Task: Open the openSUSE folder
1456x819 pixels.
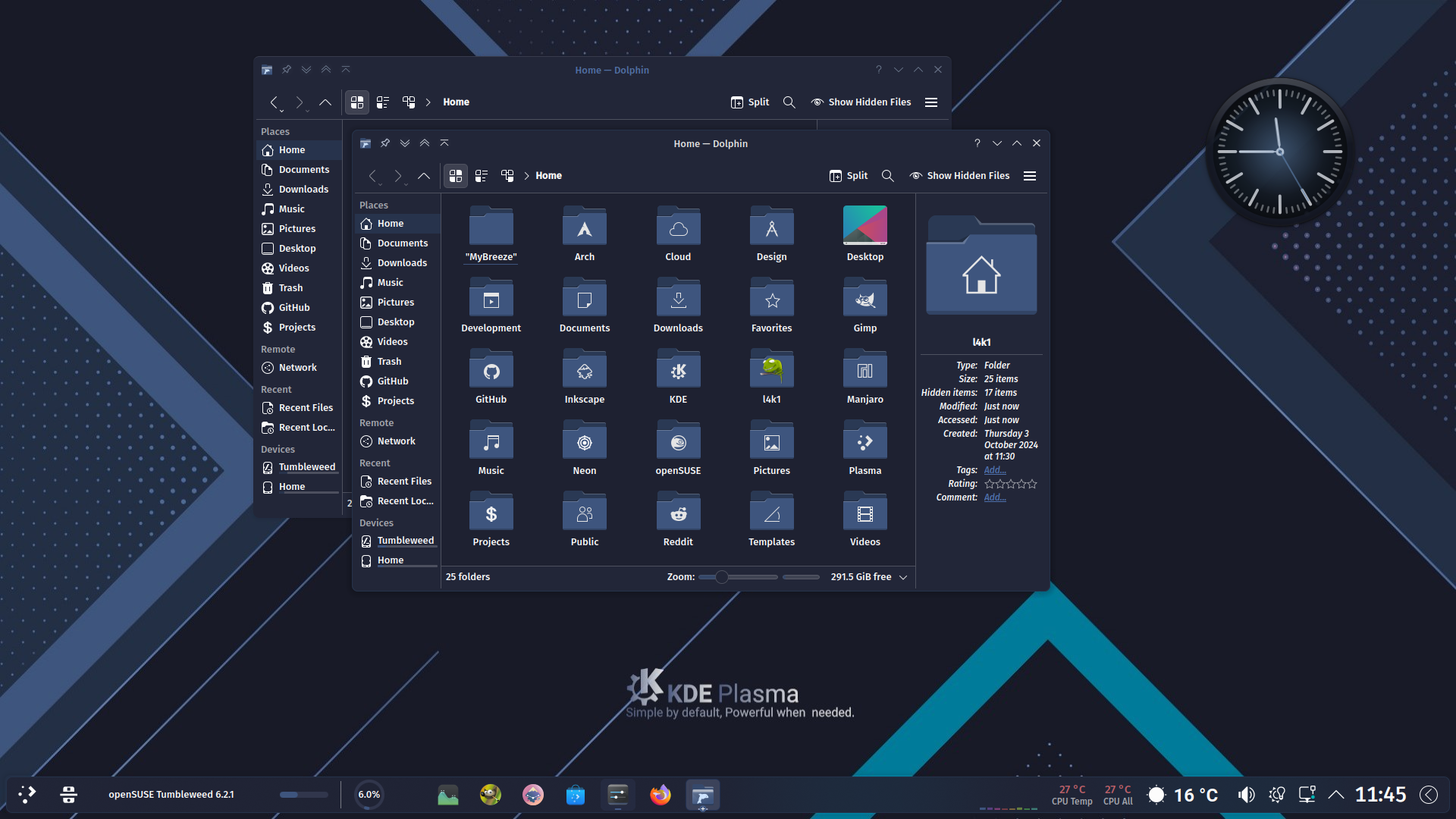Action: [x=678, y=447]
